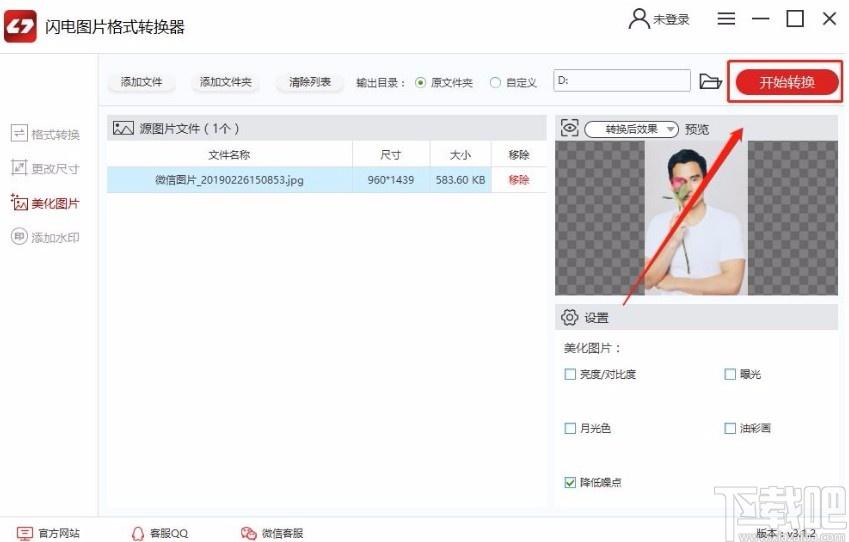The image size is (849, 542).
Task: Click the 美化图片 sidebar icon
Action: [x=19, y=203]
